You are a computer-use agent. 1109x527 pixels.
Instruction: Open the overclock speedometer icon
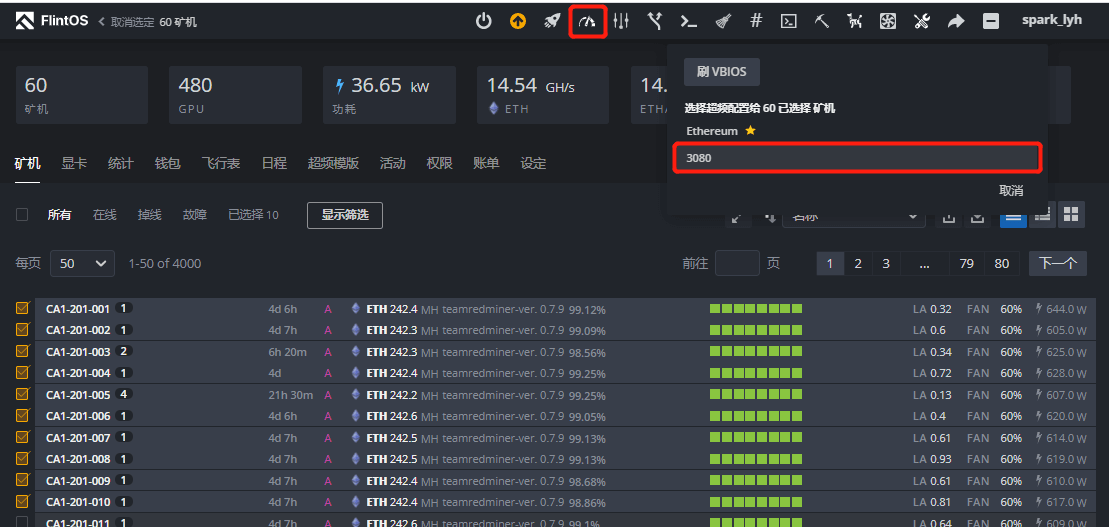(587, 21)
